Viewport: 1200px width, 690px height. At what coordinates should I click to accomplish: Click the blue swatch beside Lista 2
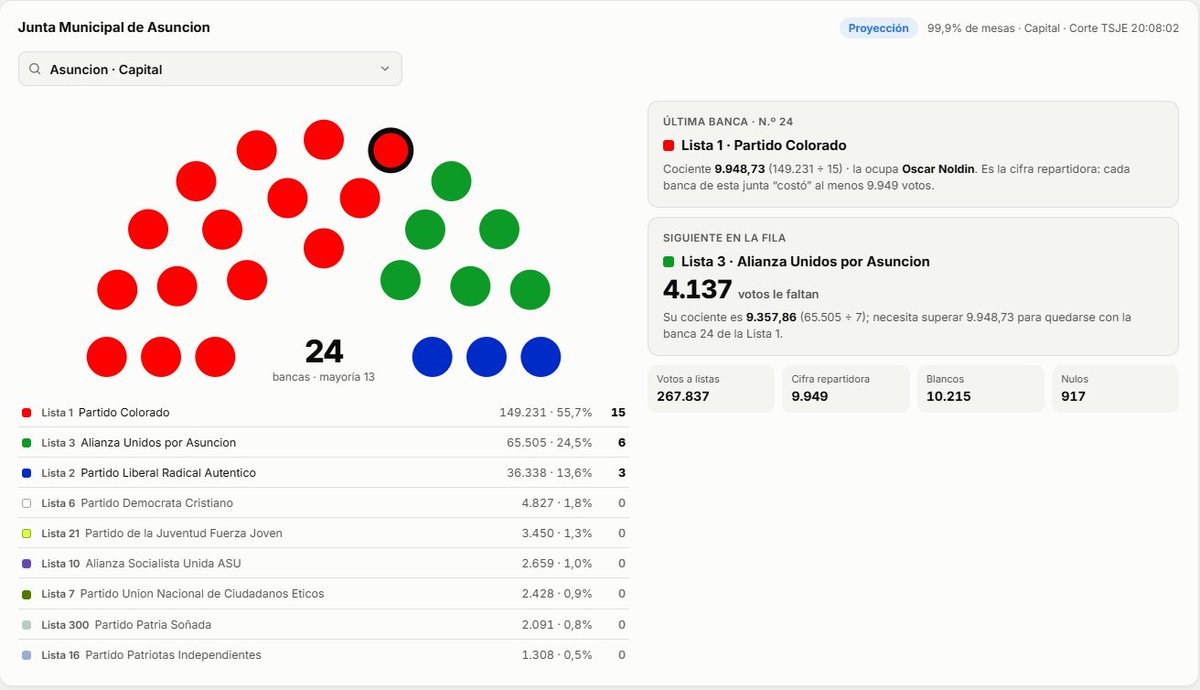point(27,473)
